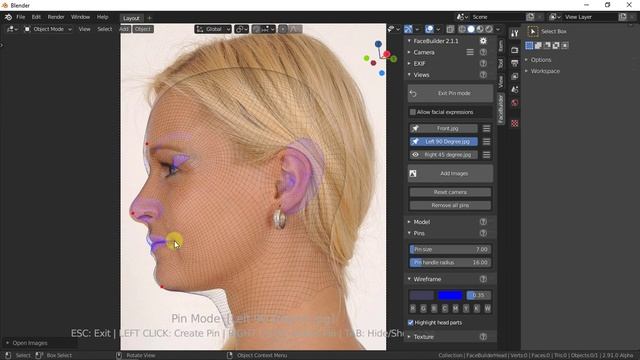
Task: Select the Front.jpg view
Action: click(x=444, y=129)
